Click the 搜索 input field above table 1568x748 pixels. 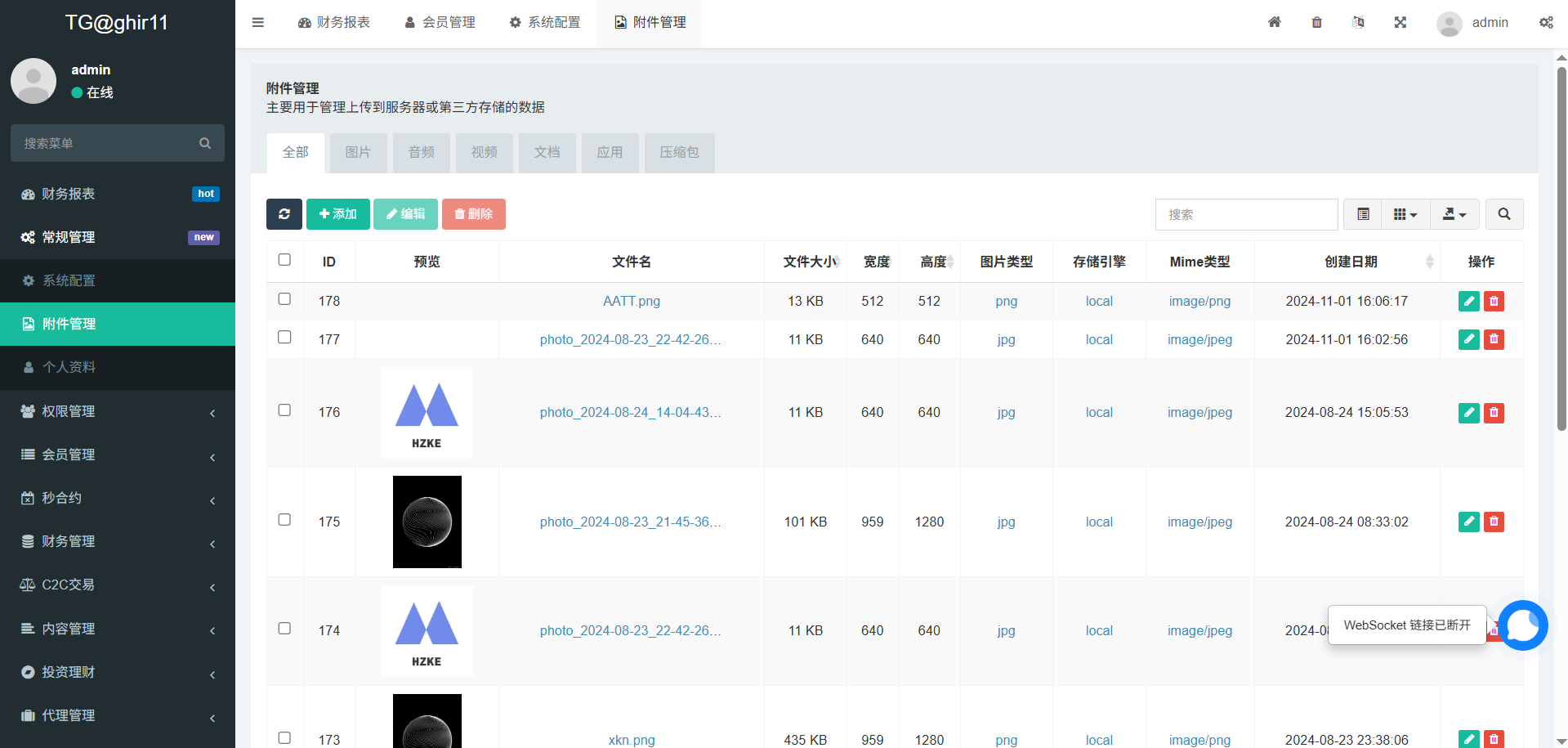1246,214
